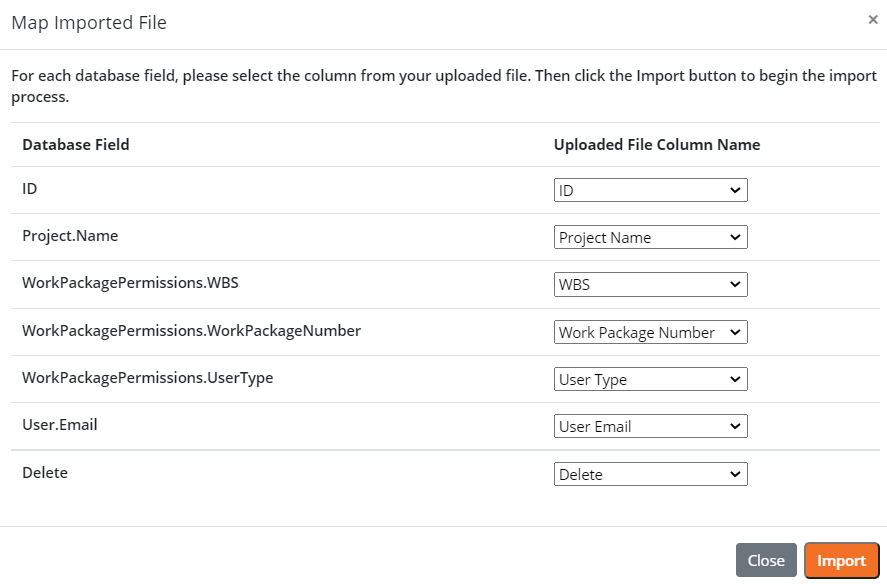This screenshot has width=887, height=584.
Task: Open the ID column dropdown
Action: (650, 190)
